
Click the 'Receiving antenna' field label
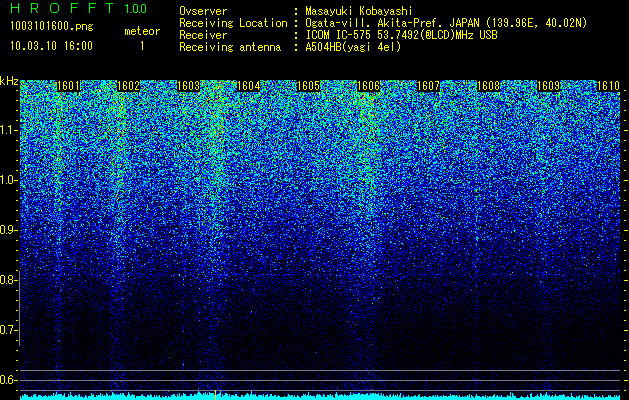click(x=230, y=47)
